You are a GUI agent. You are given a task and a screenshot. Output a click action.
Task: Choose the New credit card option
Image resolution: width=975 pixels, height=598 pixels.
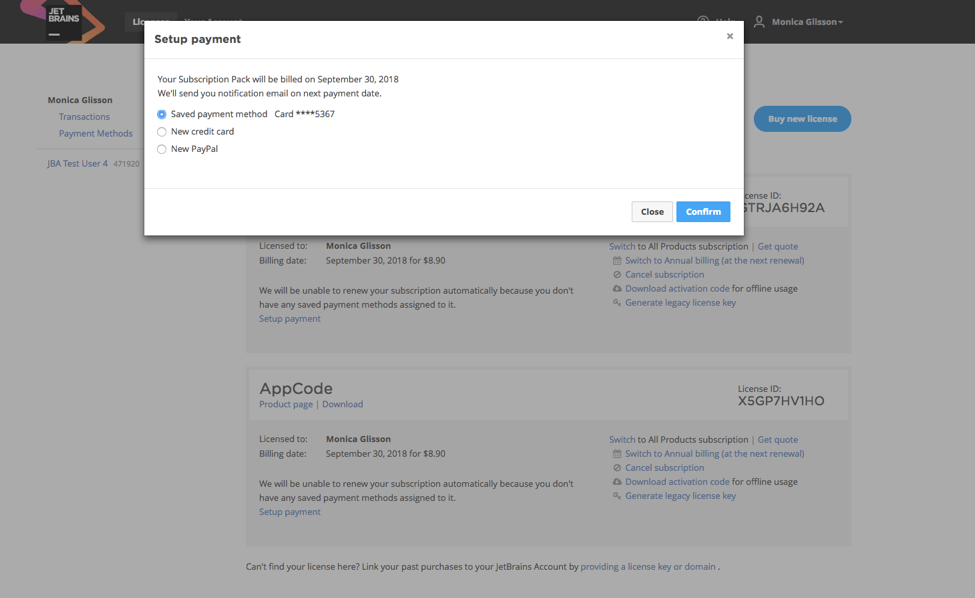(162, 132)
